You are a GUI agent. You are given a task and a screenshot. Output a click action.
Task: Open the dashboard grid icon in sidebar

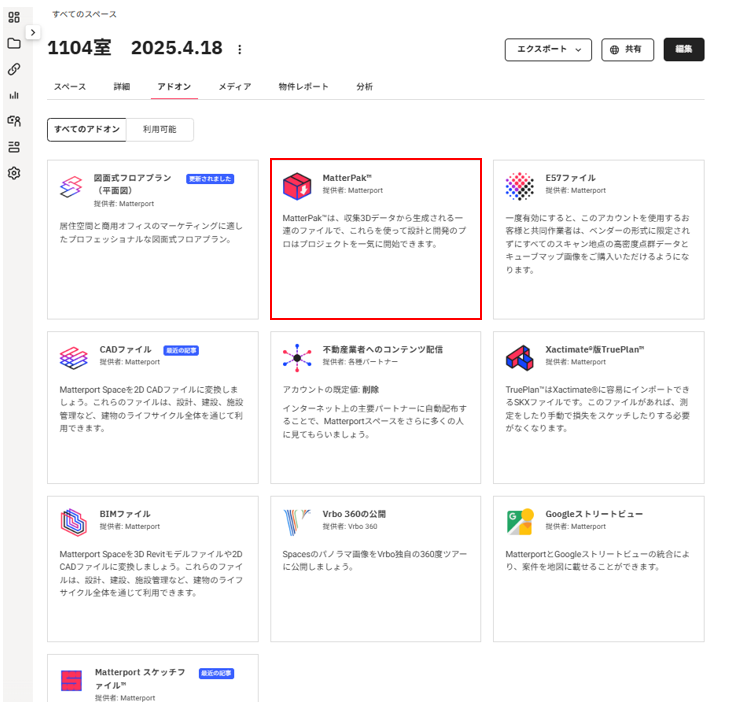pos(14,17)
